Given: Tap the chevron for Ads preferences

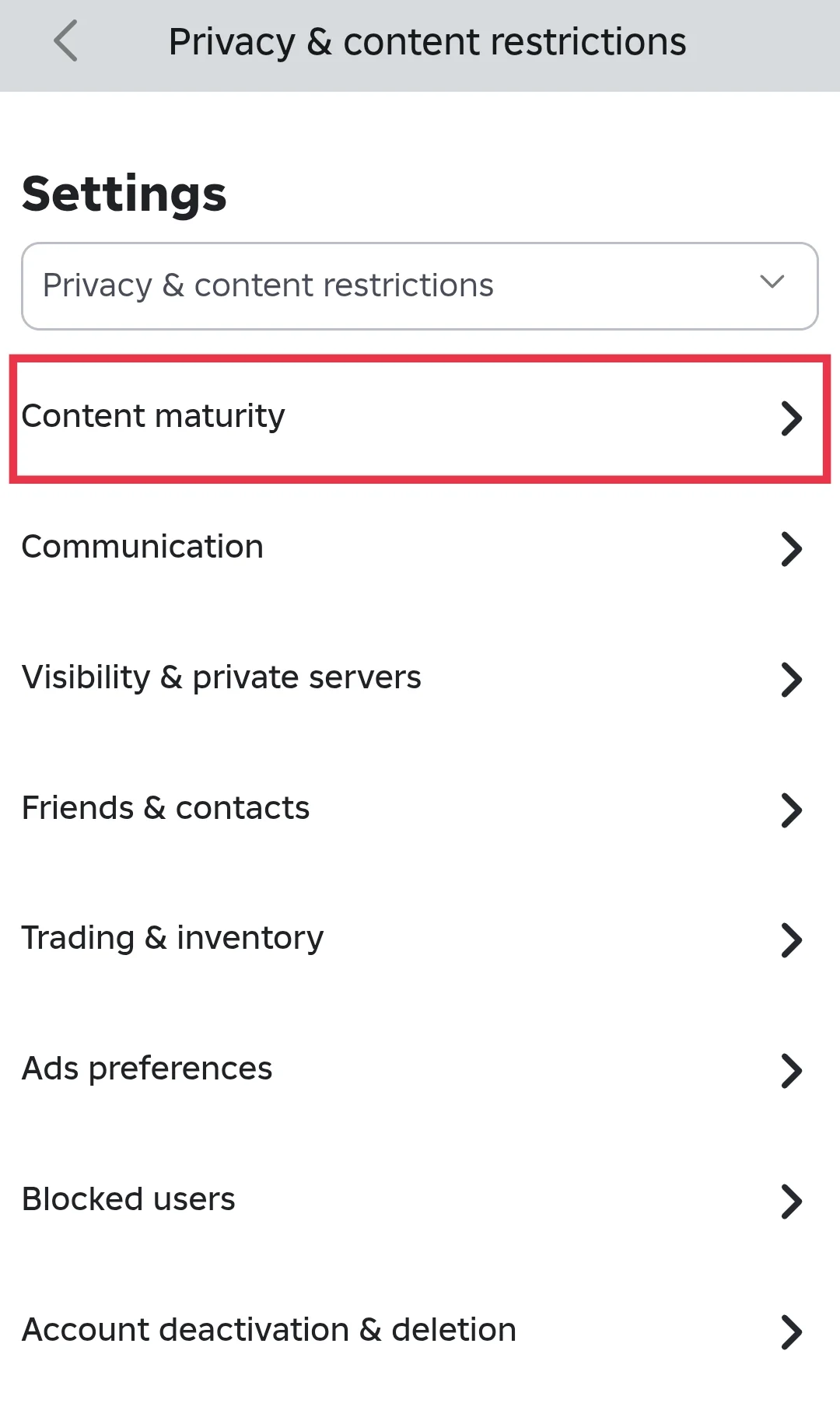Looking at the screenshot, I should tap(791, 1071).
